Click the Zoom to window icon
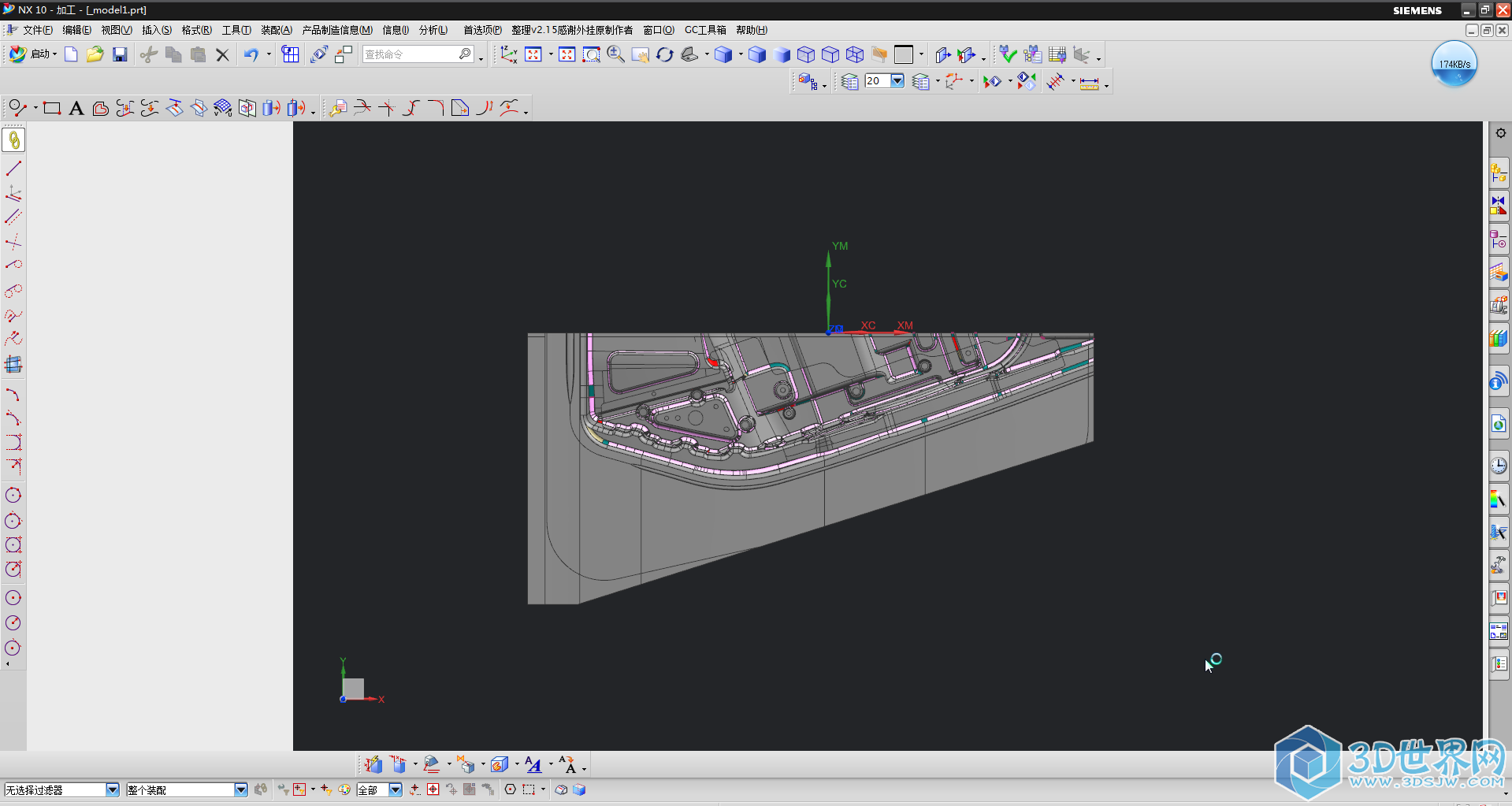Image resolution: width=1512 pixels, height=806 pixels. (592, 54)
